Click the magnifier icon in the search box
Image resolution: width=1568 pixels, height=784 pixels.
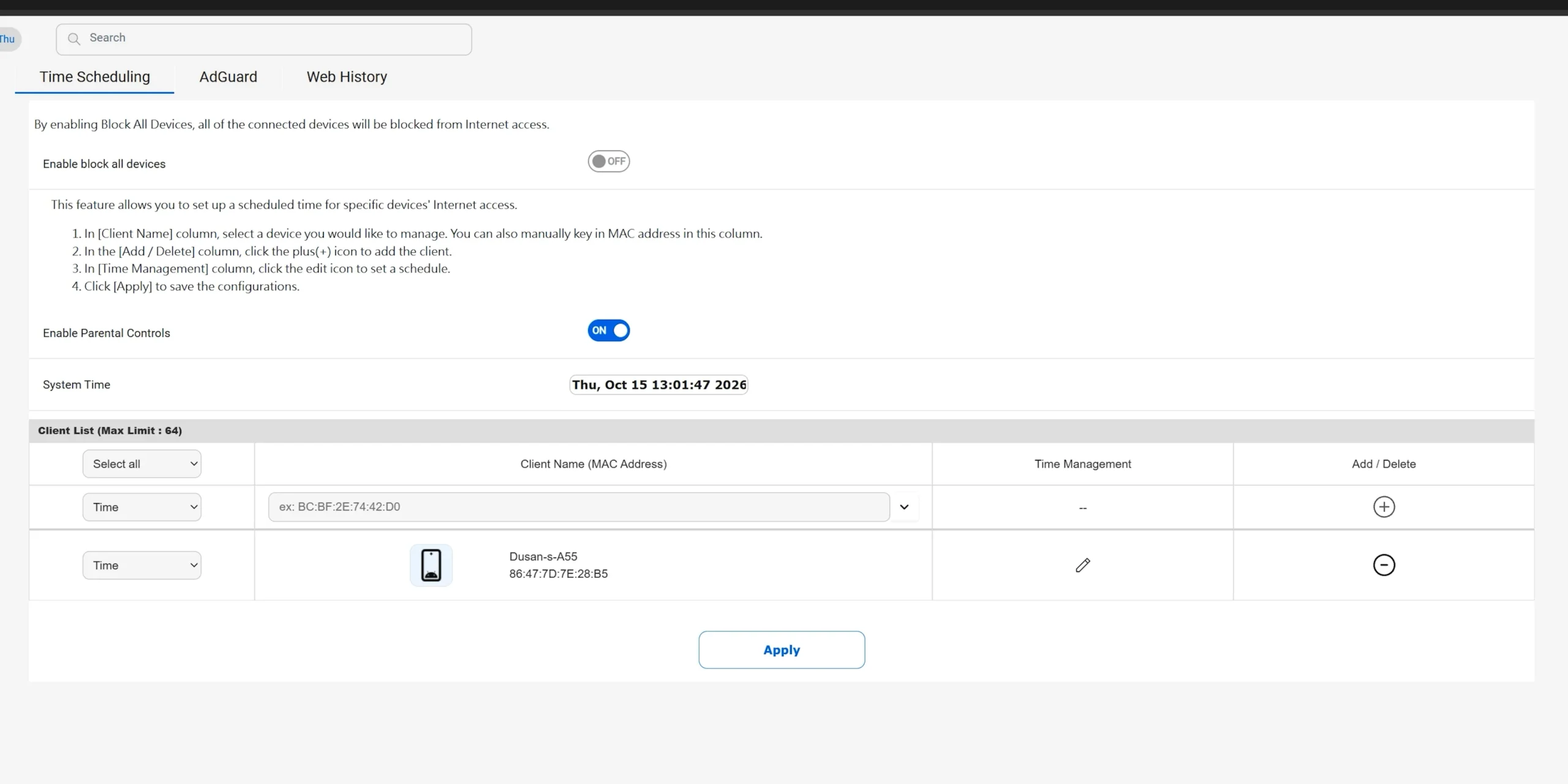click(x=74, y=39)
